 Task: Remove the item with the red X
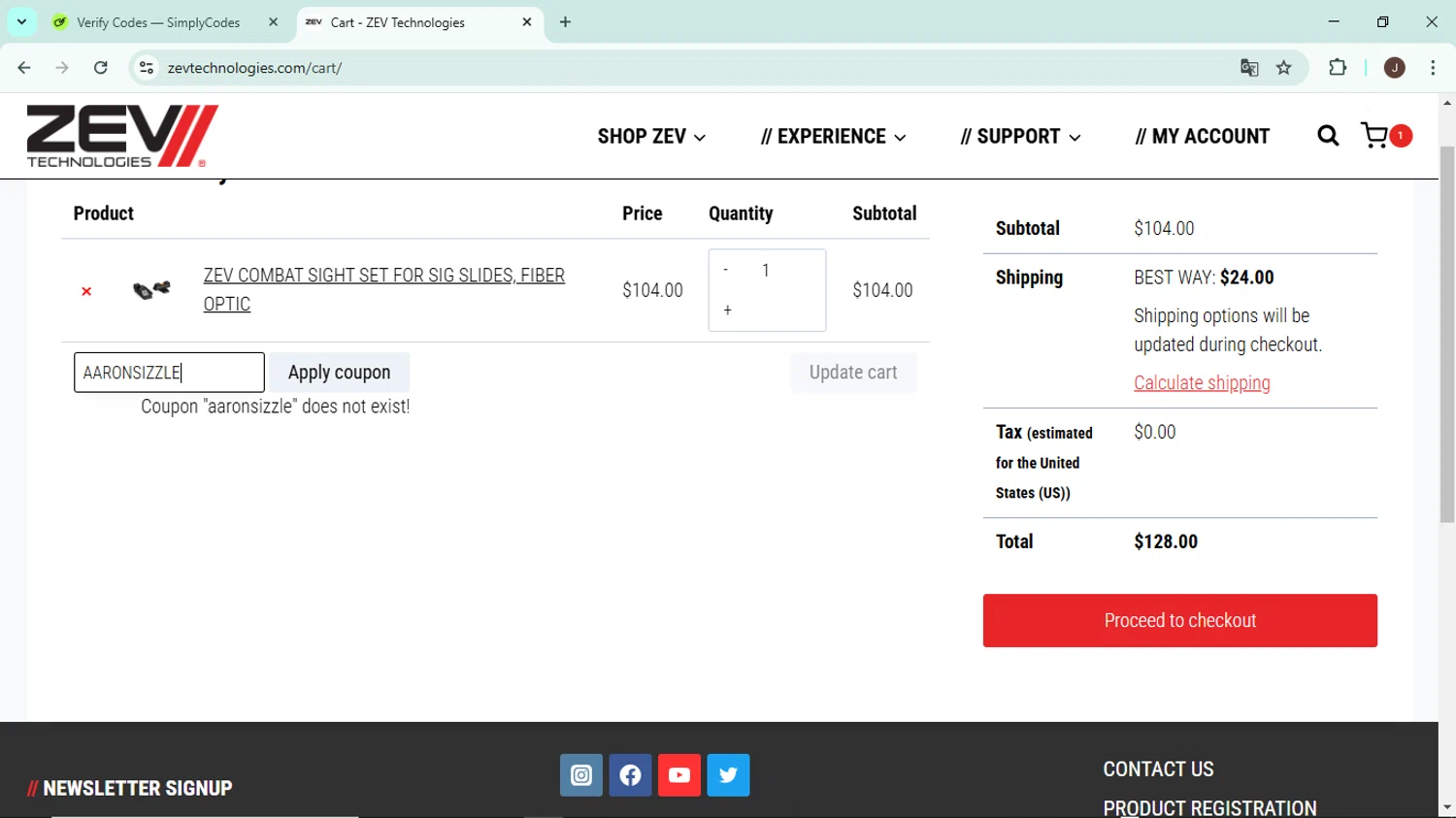[x=86, y=291]
